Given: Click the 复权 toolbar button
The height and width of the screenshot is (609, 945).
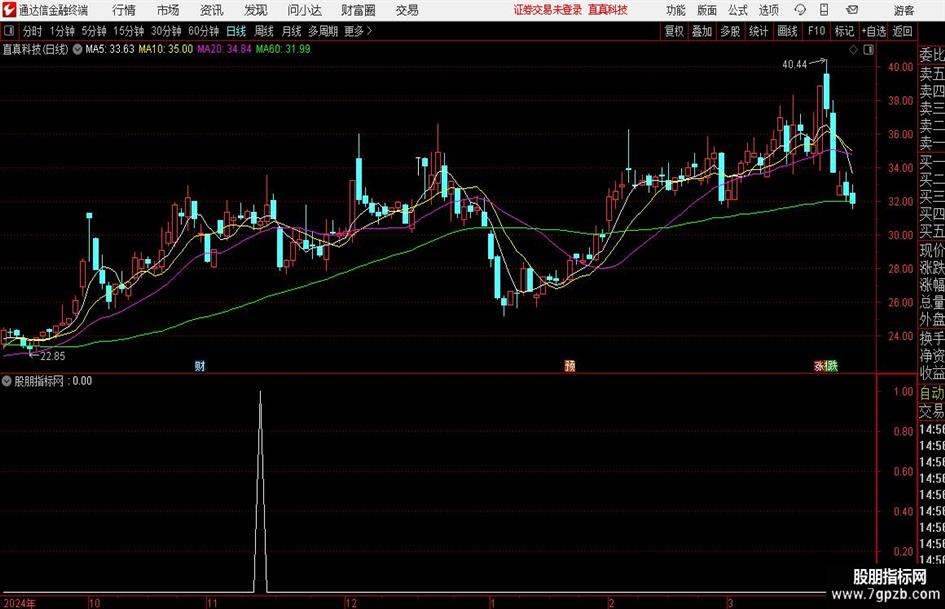Looking at the screenshot, I should [x=674, y=31].
